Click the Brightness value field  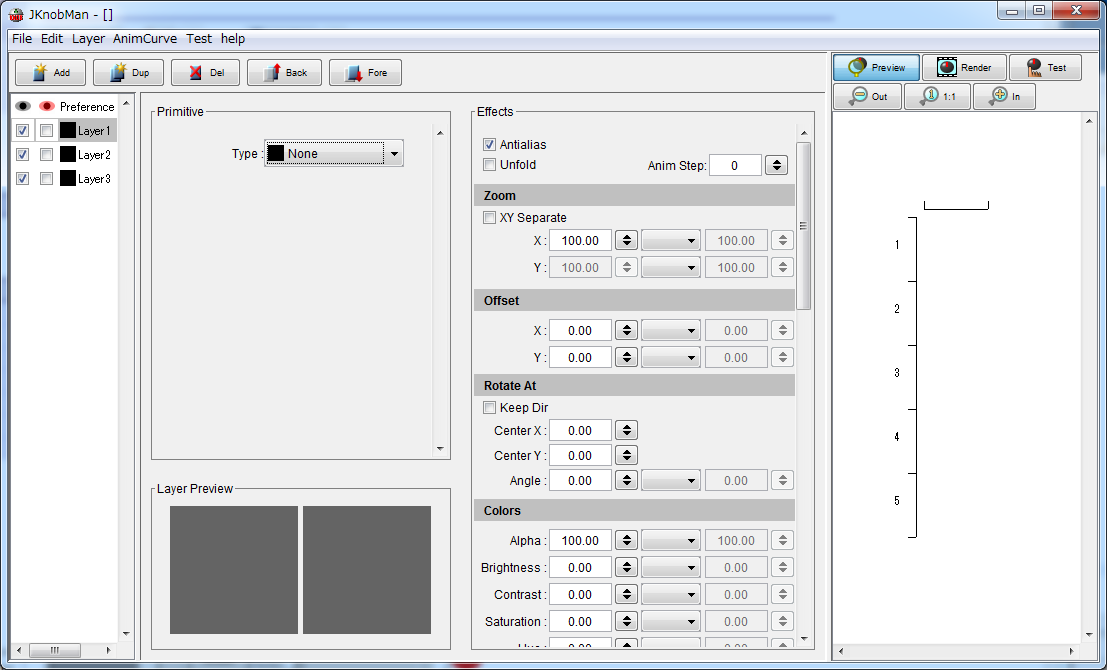coord(580,568)
